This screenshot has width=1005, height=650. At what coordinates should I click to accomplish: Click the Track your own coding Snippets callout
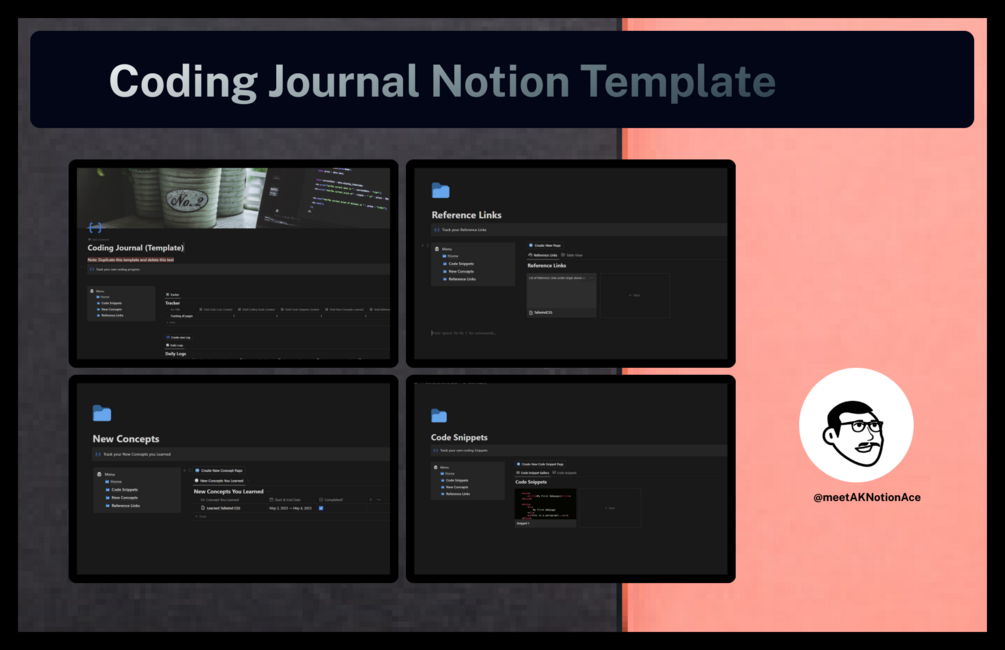(x=579, y=451)
